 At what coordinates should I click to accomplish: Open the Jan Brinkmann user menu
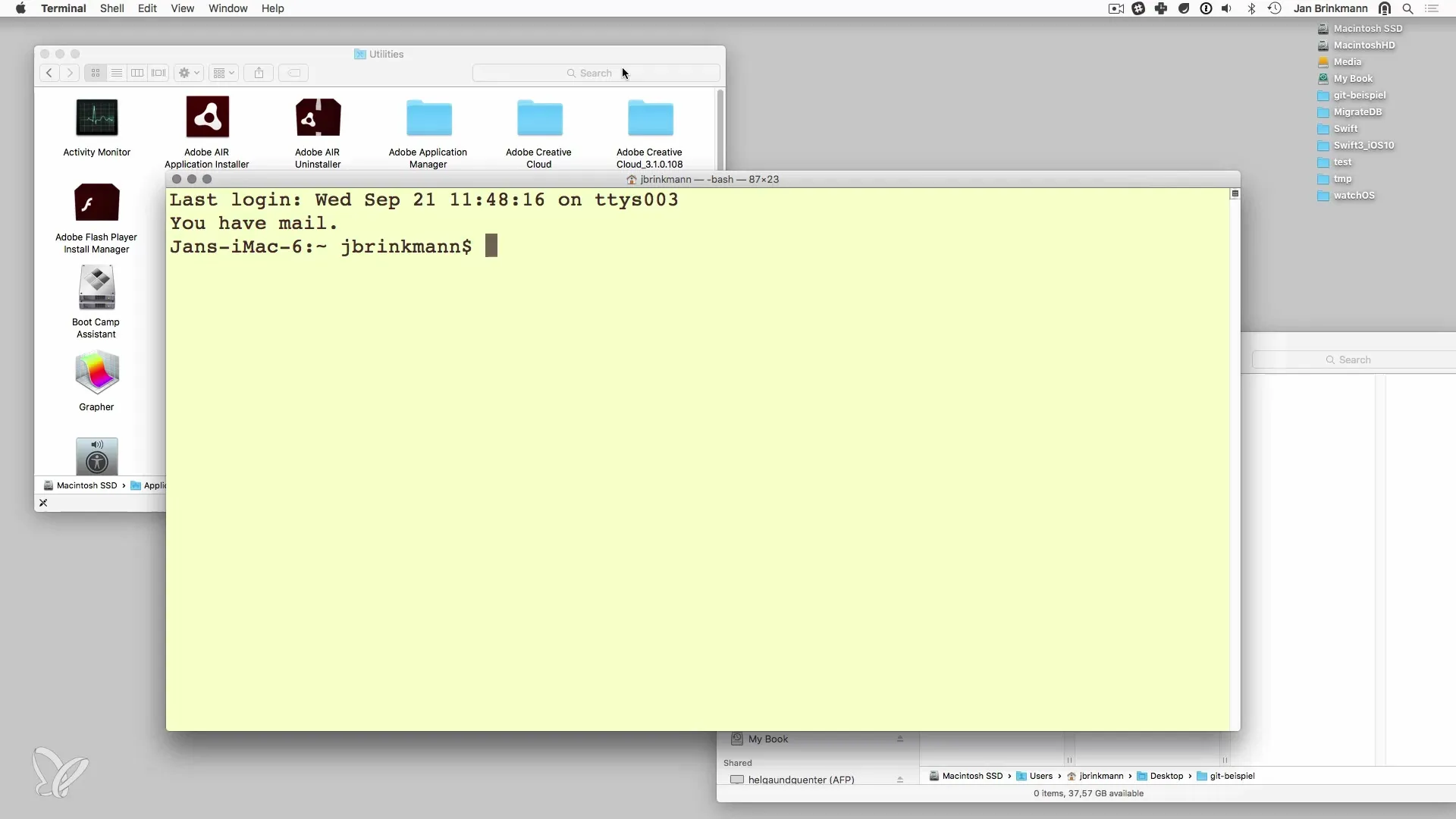coord(1331,8)
